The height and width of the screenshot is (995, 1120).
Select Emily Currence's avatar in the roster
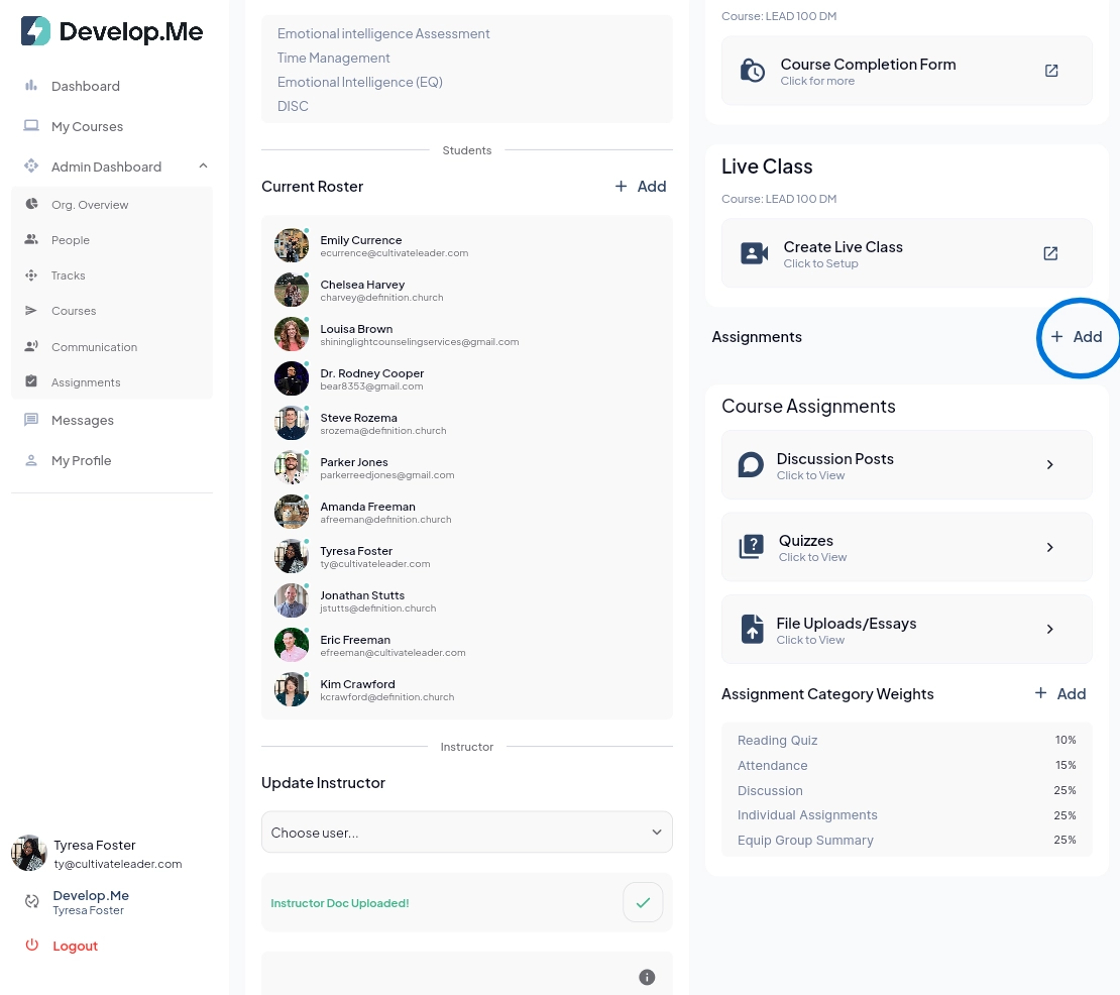pos(291,246)
